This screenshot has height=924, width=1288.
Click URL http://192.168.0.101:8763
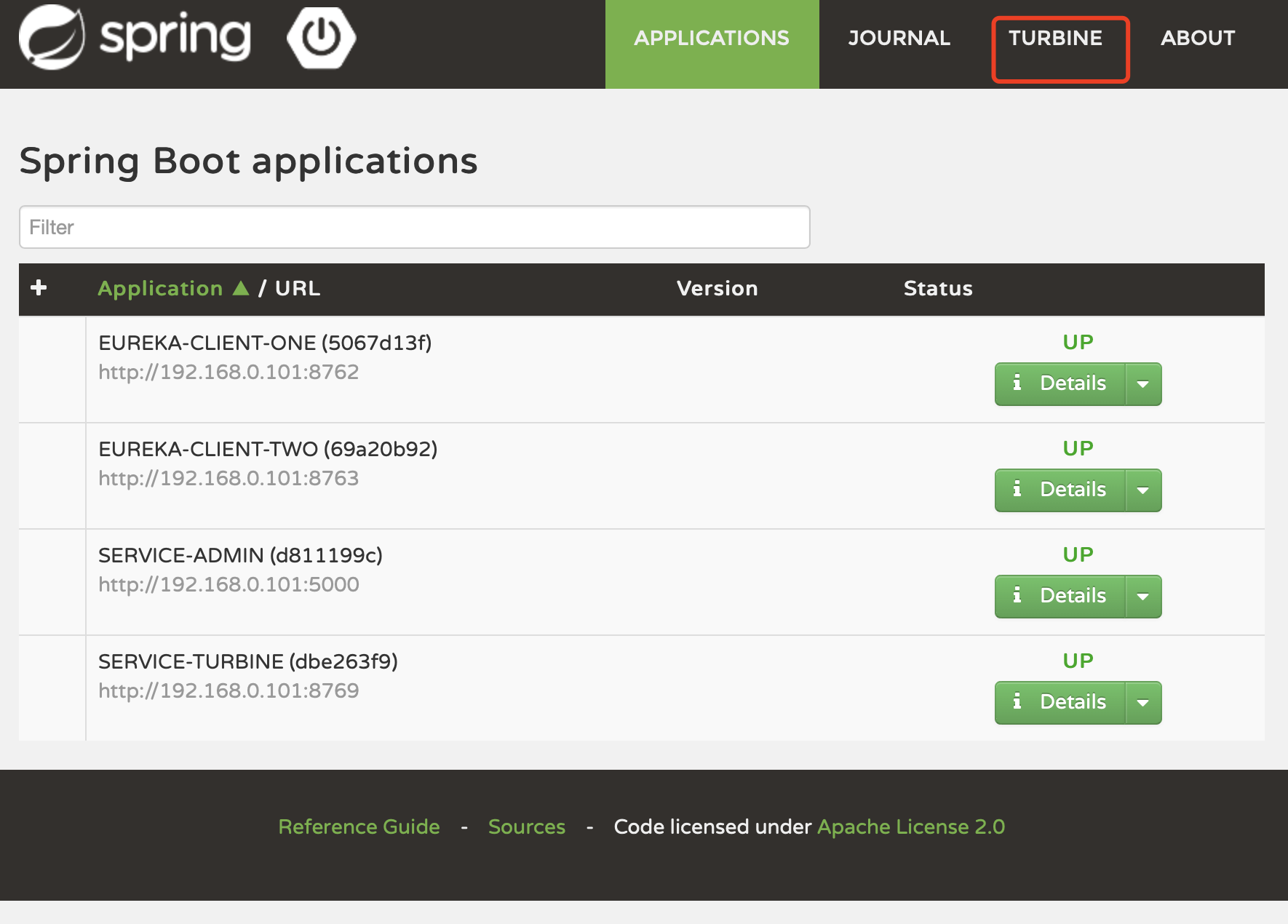[228, 478]
